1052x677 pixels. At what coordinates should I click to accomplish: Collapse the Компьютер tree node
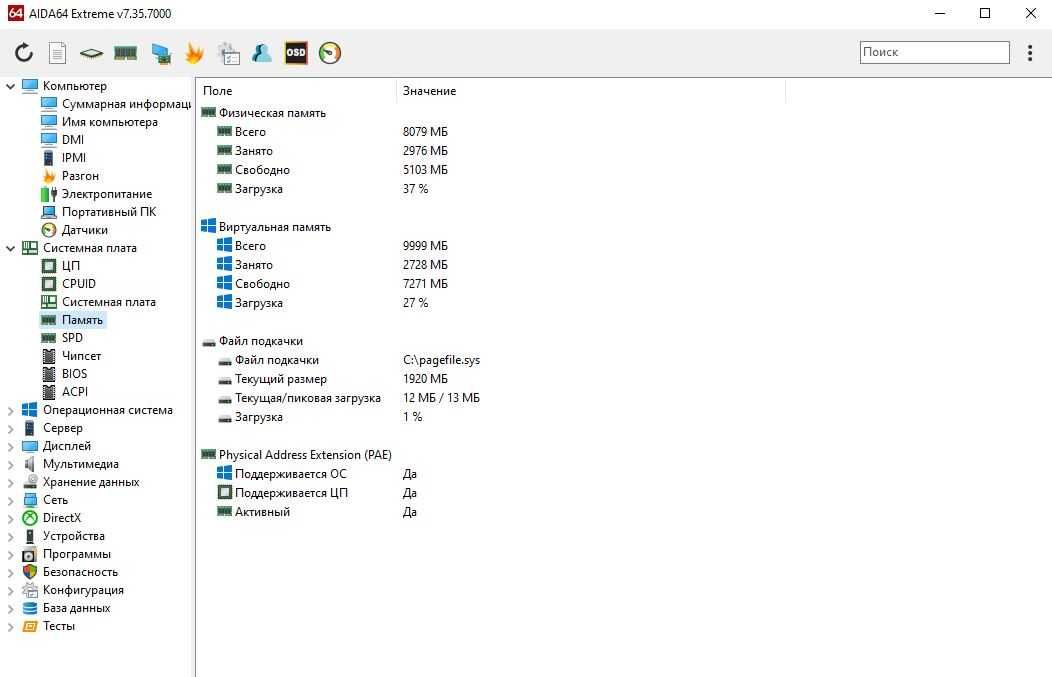(x=11, y=86)
